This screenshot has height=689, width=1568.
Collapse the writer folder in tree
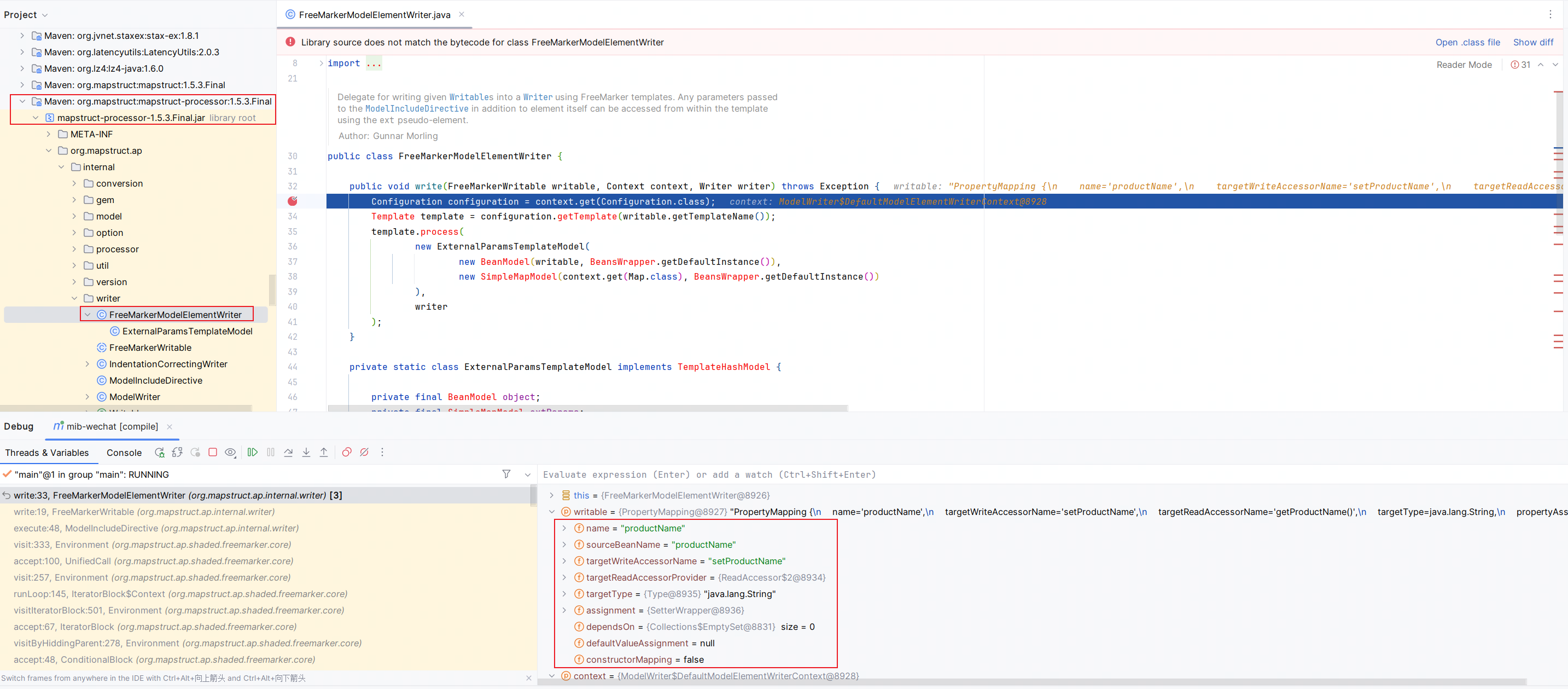point(74,298)
